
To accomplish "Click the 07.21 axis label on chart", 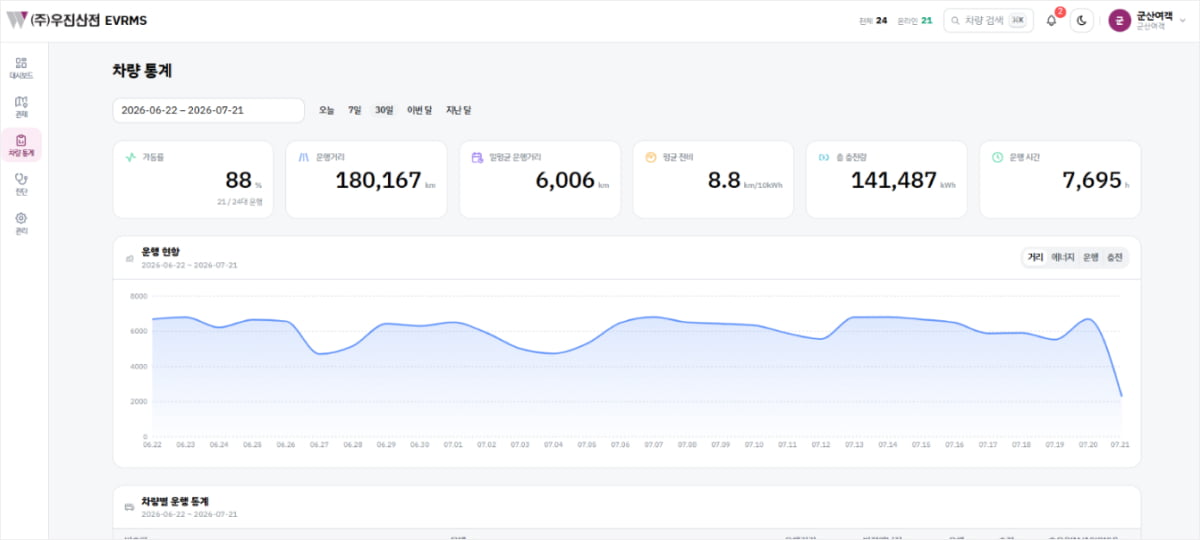I will (1120, 444).
